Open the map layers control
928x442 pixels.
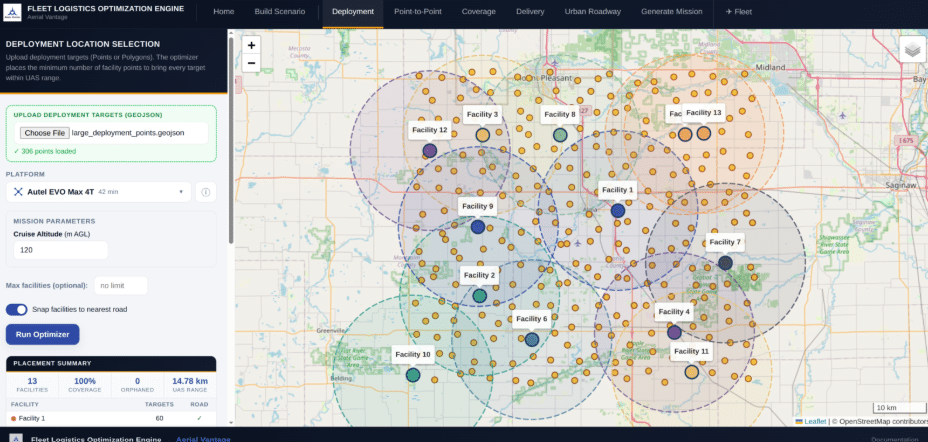tap(911, 50)
